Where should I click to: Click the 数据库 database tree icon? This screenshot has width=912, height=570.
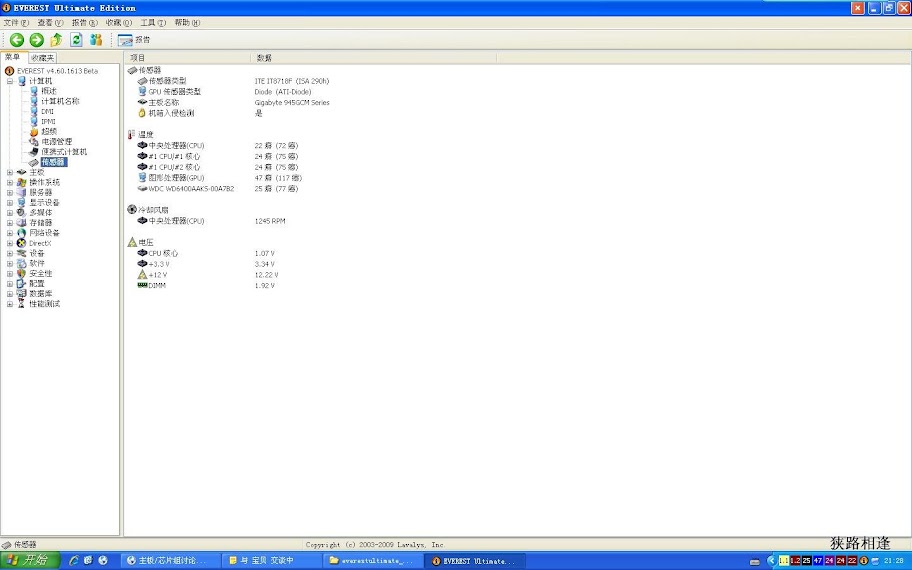point(22,294)
